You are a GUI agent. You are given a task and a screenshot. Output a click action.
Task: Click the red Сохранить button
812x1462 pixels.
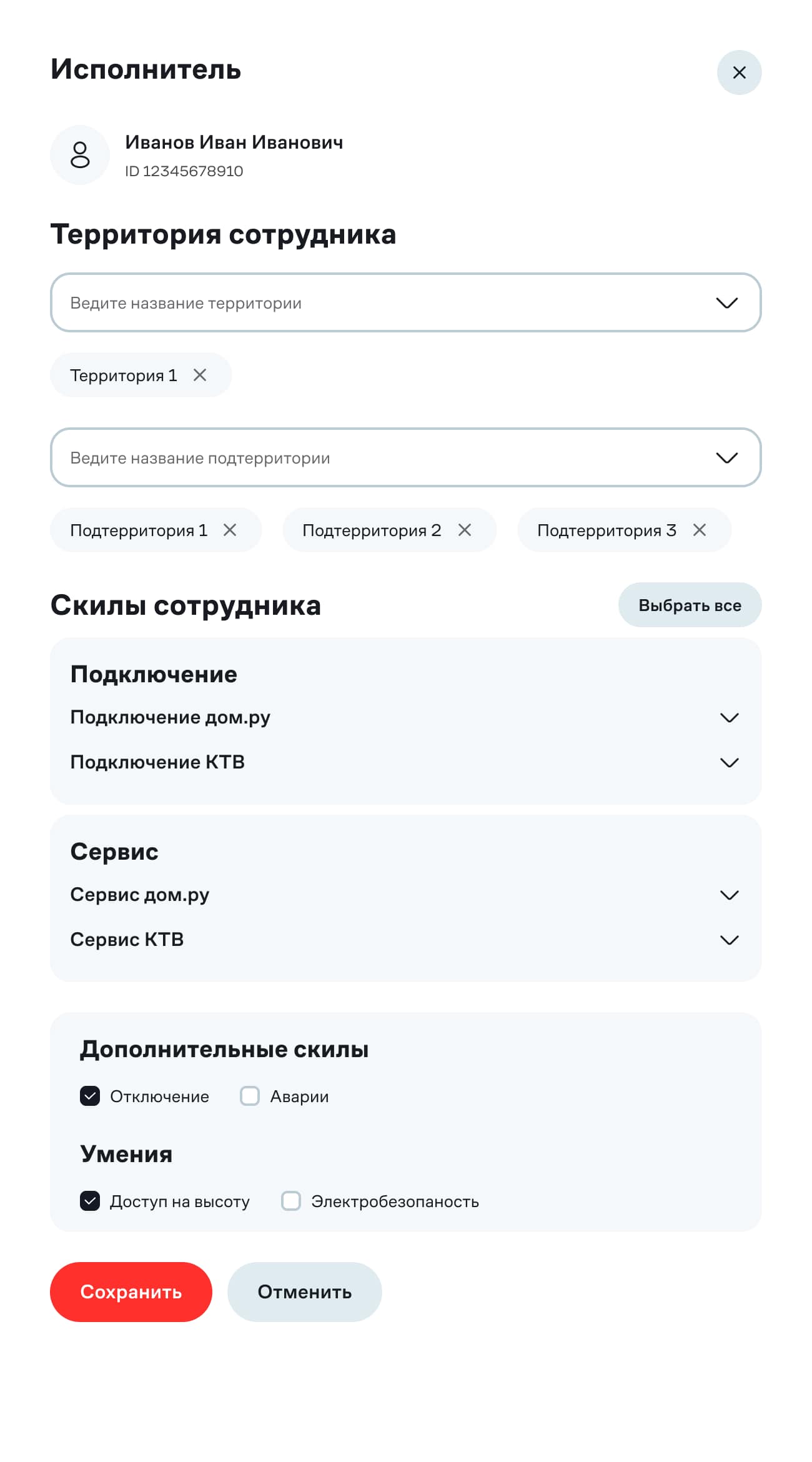tap(131, 1291)
